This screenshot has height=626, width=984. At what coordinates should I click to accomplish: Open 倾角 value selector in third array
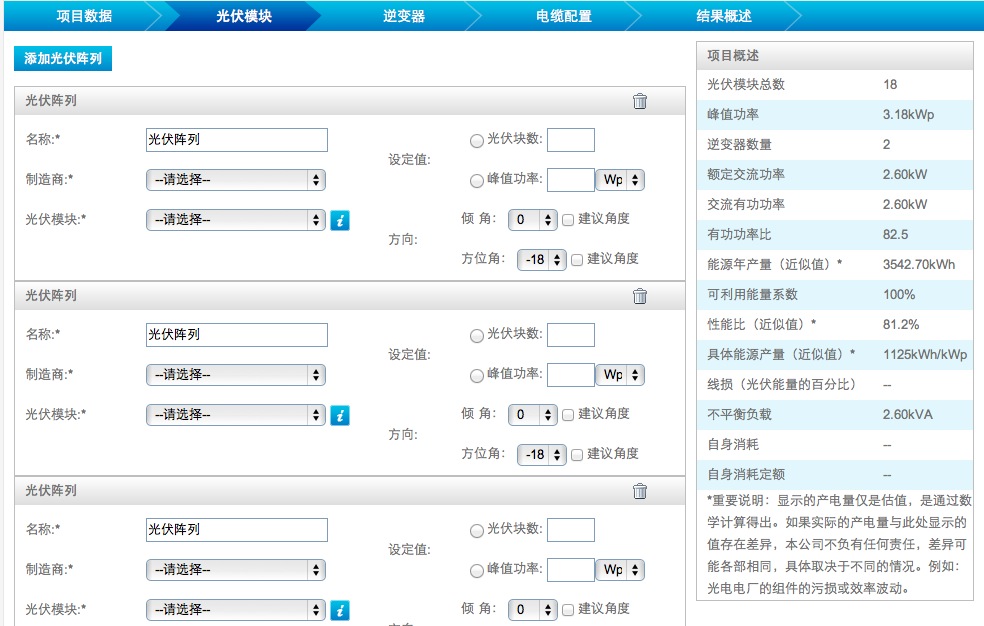point(533,610)
